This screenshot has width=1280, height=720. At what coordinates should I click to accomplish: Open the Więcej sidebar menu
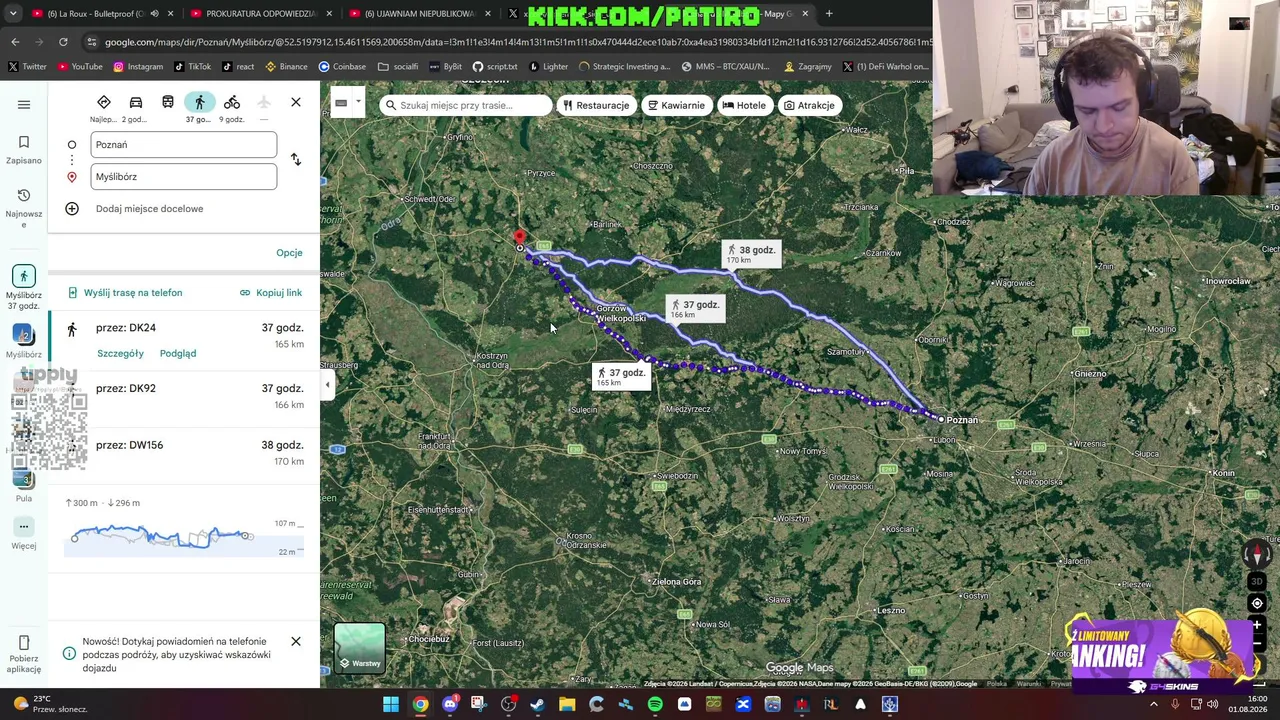click(x=24, y=534)
